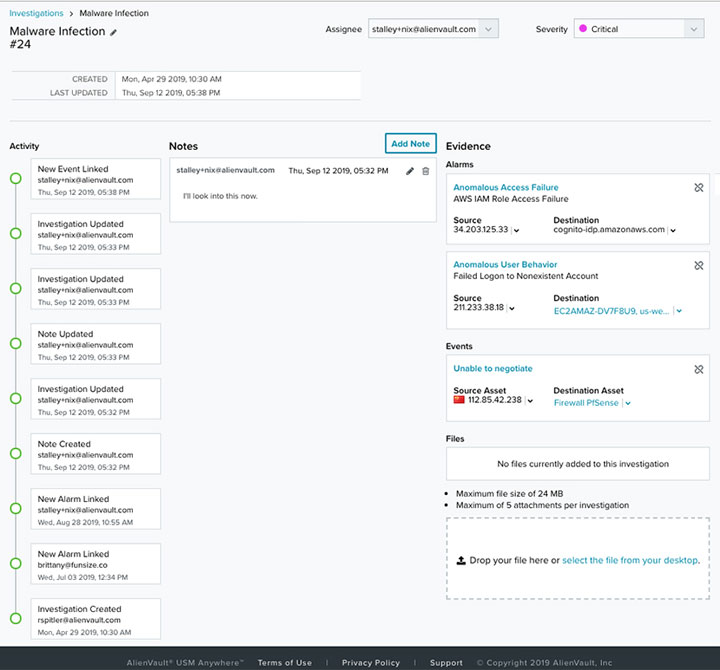The height and width of the screenshot is (670, 720).
Task: Select the New Event Linked timeline marker
Action: pos(16,178)
